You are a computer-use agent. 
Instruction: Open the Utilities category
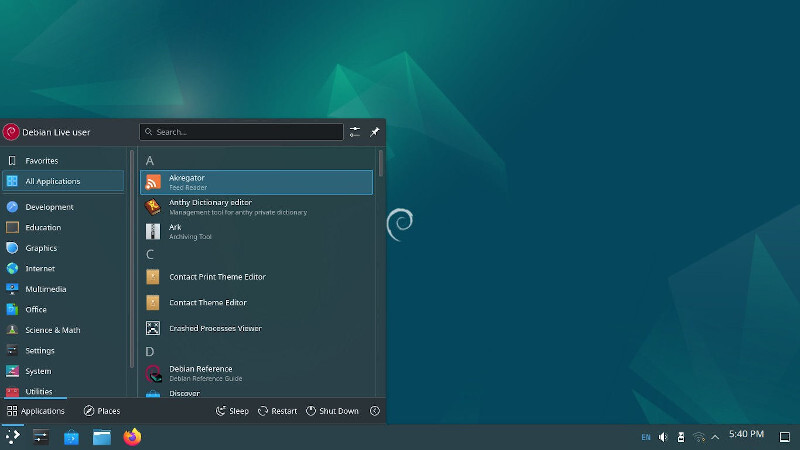pyautogui.click(x=63, y=390)
